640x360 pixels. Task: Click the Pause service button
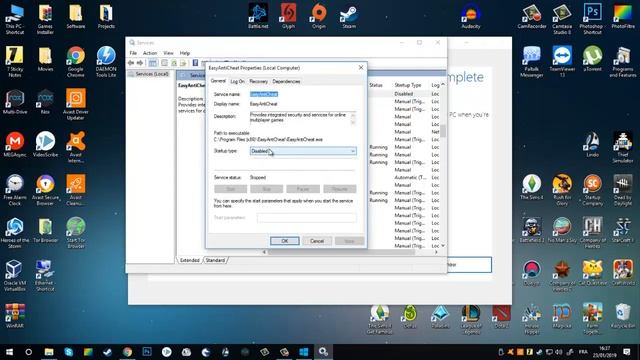[303, 189]
